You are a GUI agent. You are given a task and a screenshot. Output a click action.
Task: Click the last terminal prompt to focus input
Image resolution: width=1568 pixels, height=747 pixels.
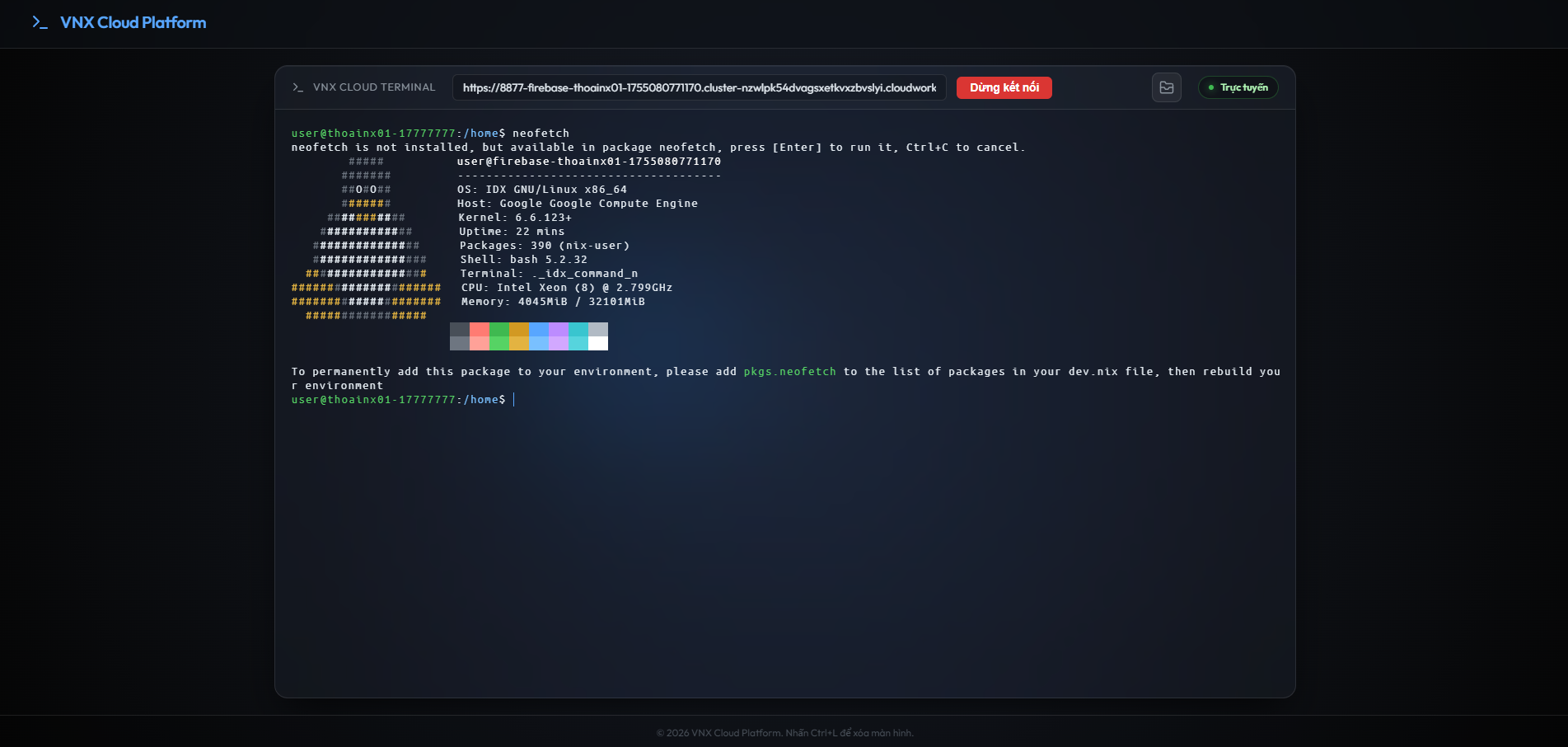pyautogui.click(x=403, y=399)
